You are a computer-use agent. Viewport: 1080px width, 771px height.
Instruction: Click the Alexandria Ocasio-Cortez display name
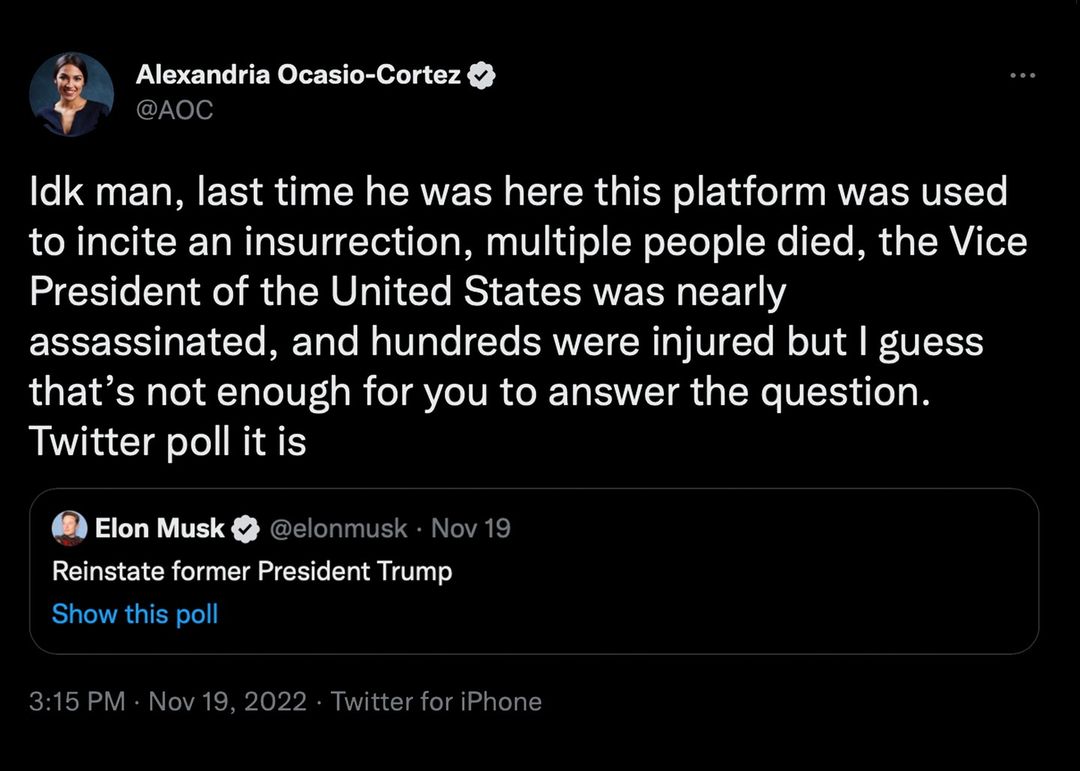point(298,75)
